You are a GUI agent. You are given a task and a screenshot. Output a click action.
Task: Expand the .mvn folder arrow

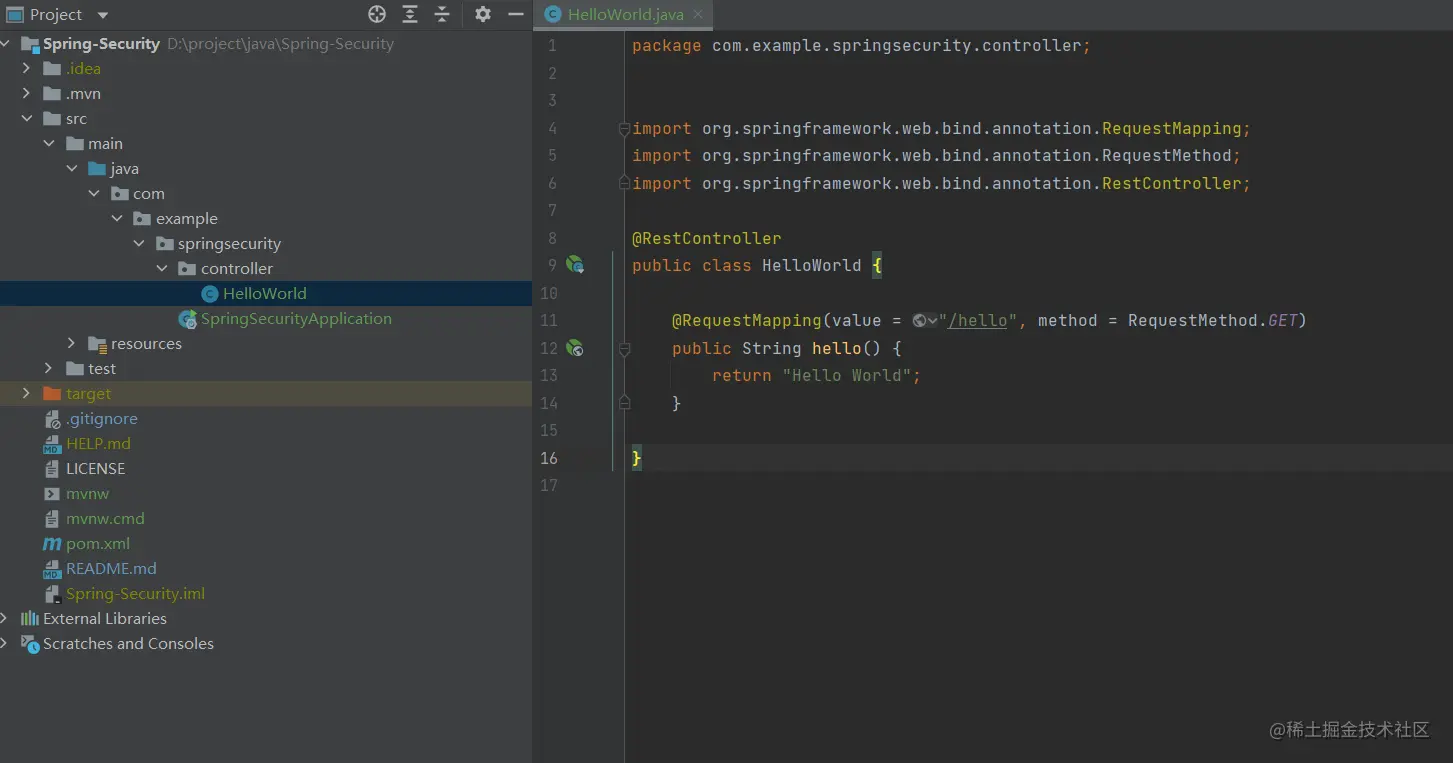tap(27, 94)
